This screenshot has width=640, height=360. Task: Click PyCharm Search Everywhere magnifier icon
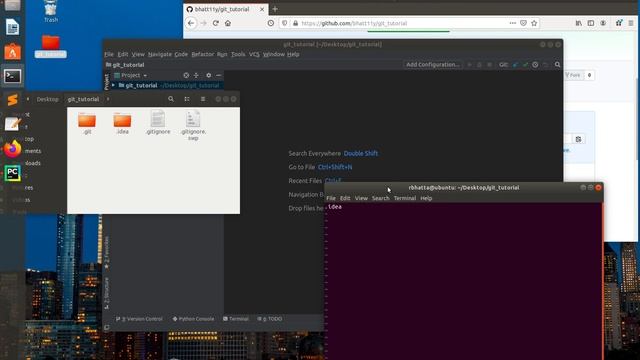pyautogui.click(x=557, y=64)
